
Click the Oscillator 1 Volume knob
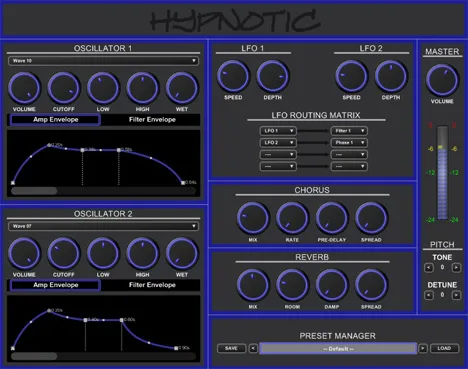point(24,88)
